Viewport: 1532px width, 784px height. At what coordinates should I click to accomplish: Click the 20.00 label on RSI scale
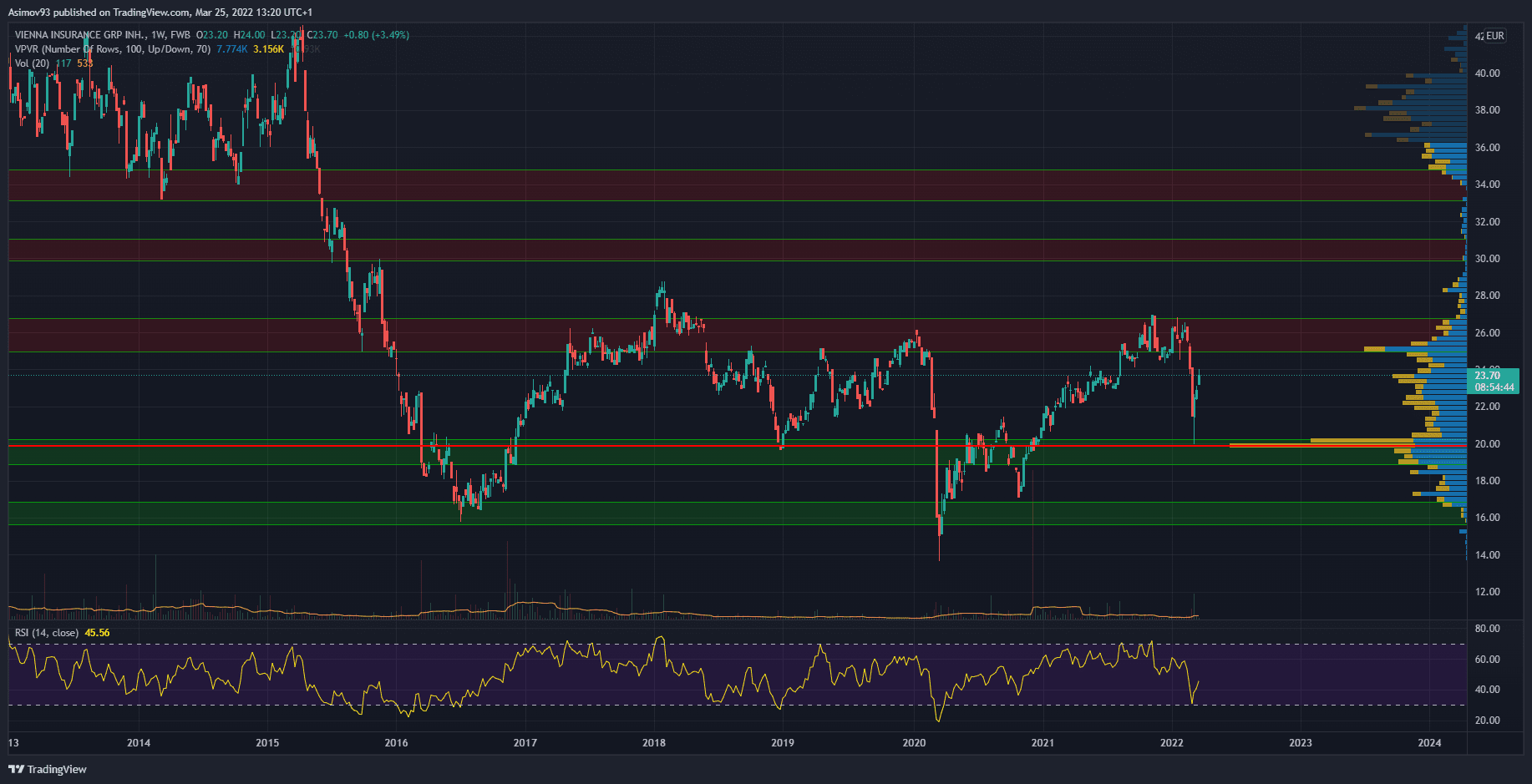(1487, 721)
